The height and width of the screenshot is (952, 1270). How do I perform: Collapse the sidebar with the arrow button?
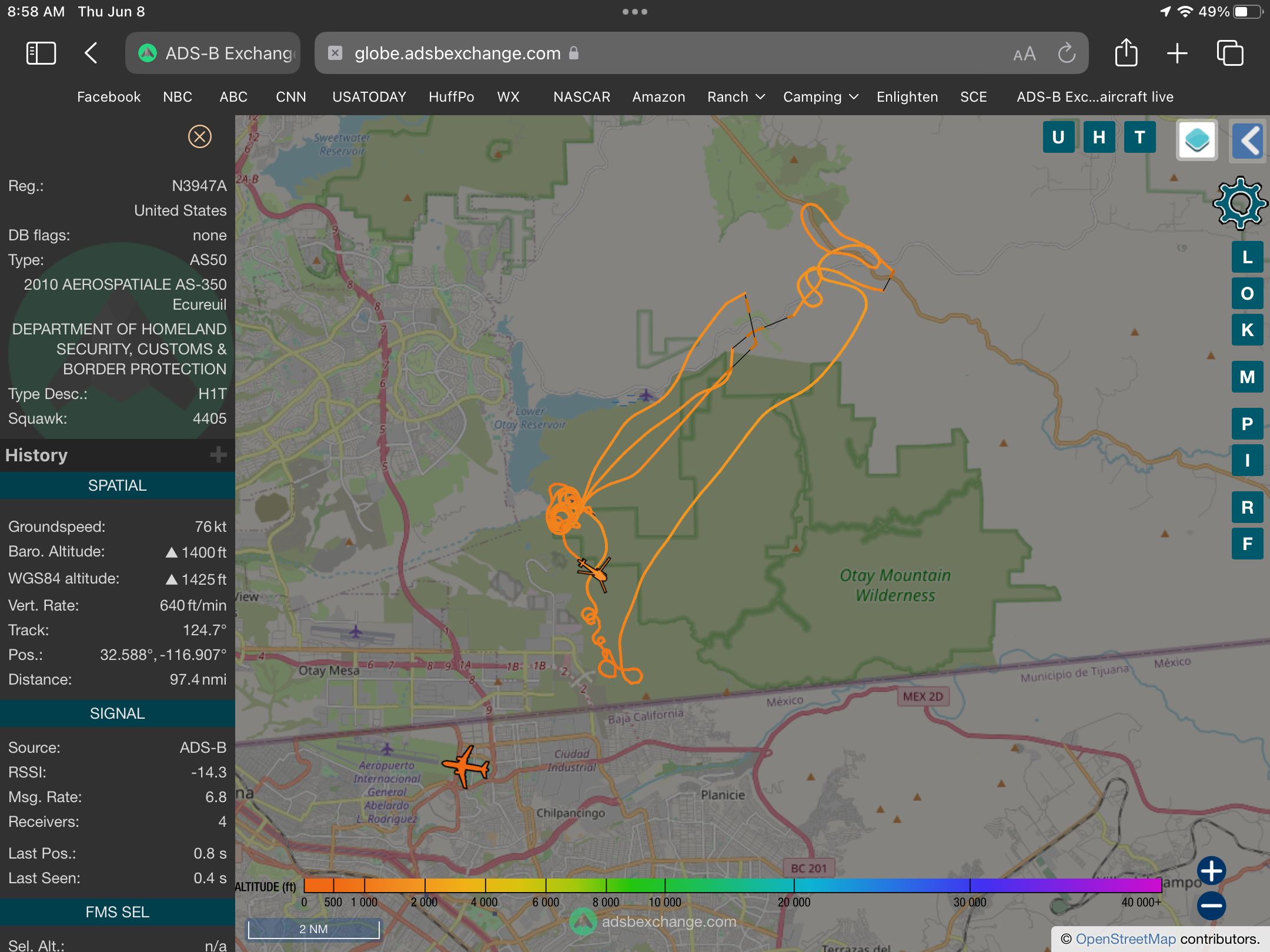1249,140
